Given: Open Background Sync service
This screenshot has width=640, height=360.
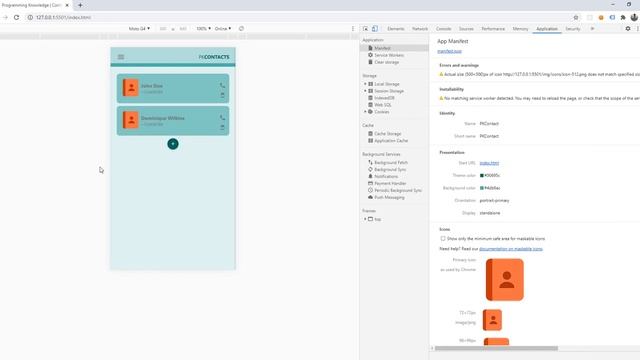Looking at the screenshot, I should [390, 169].
